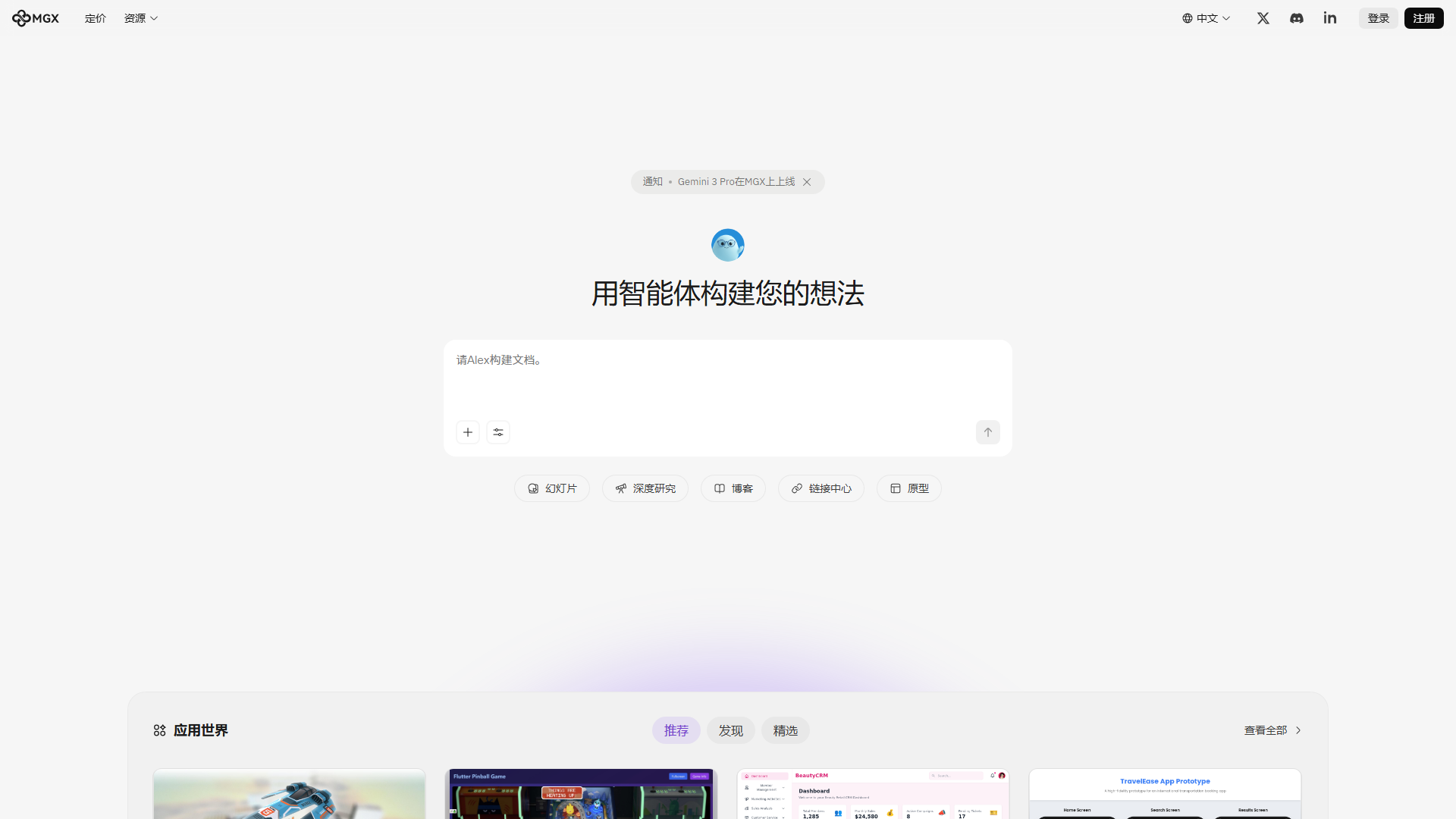The image size is (1456, 819).
Task: Click the plus attachment button
Action: click(468, 432)
